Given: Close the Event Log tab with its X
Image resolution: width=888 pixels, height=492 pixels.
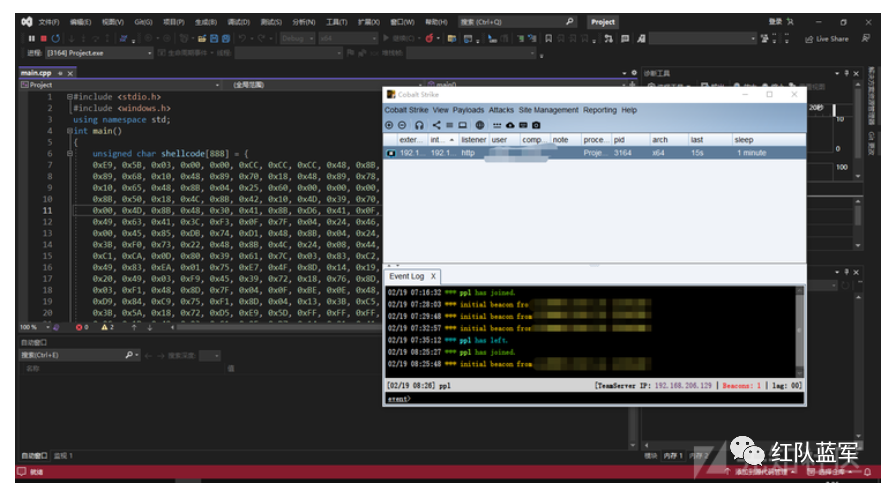Looking at the screenshot, I should (x=433, y=276).
